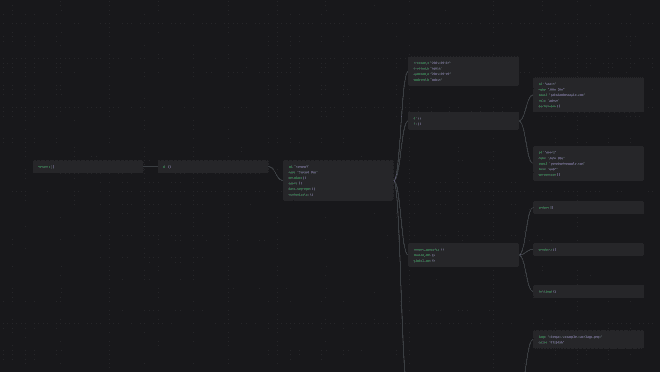This screenshot has height=372, width=660.
Task: Select the three-row node with three children
Action: click(463, 255)
